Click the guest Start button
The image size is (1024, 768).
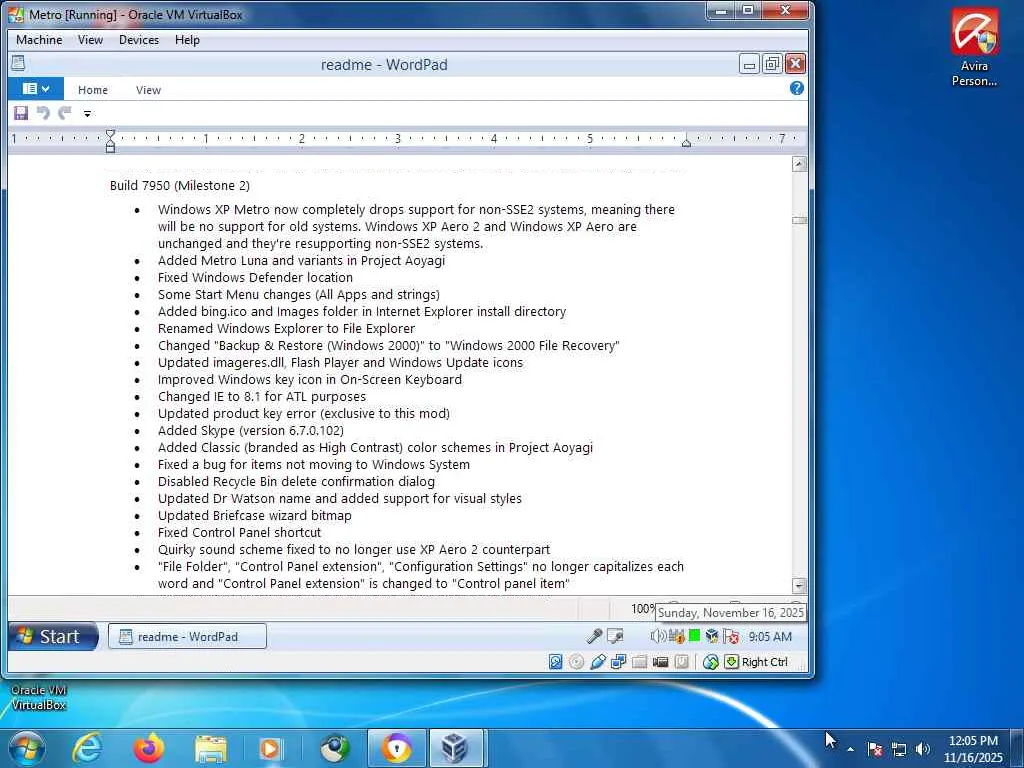click(x=53, y=636)
